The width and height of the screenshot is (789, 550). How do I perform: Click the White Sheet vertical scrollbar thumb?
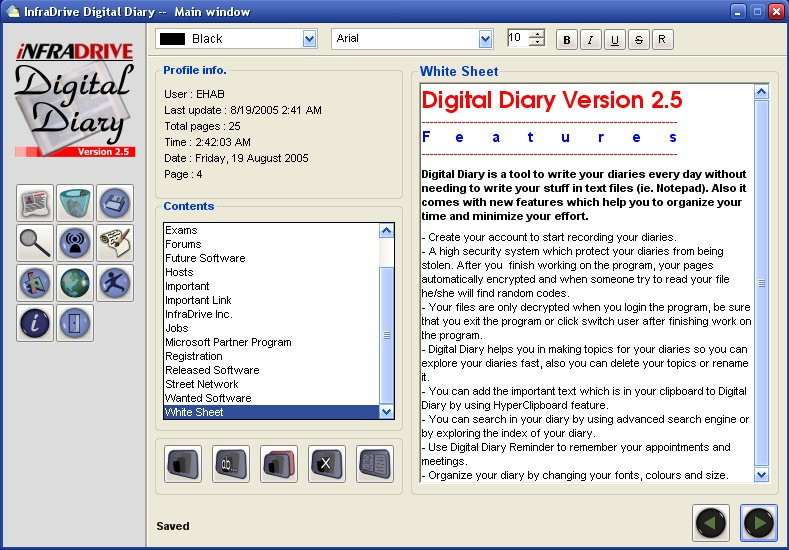click(761, 283)
